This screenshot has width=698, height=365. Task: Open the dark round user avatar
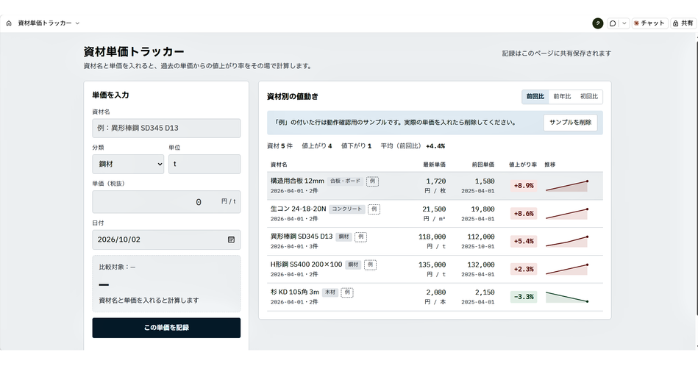pos(597,23)
